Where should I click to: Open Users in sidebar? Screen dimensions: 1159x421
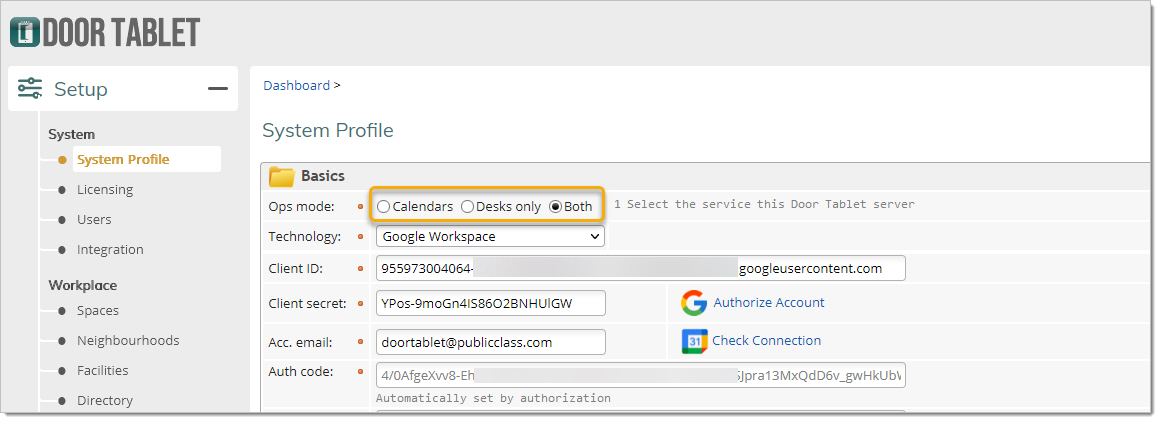[x=94, y=219]
